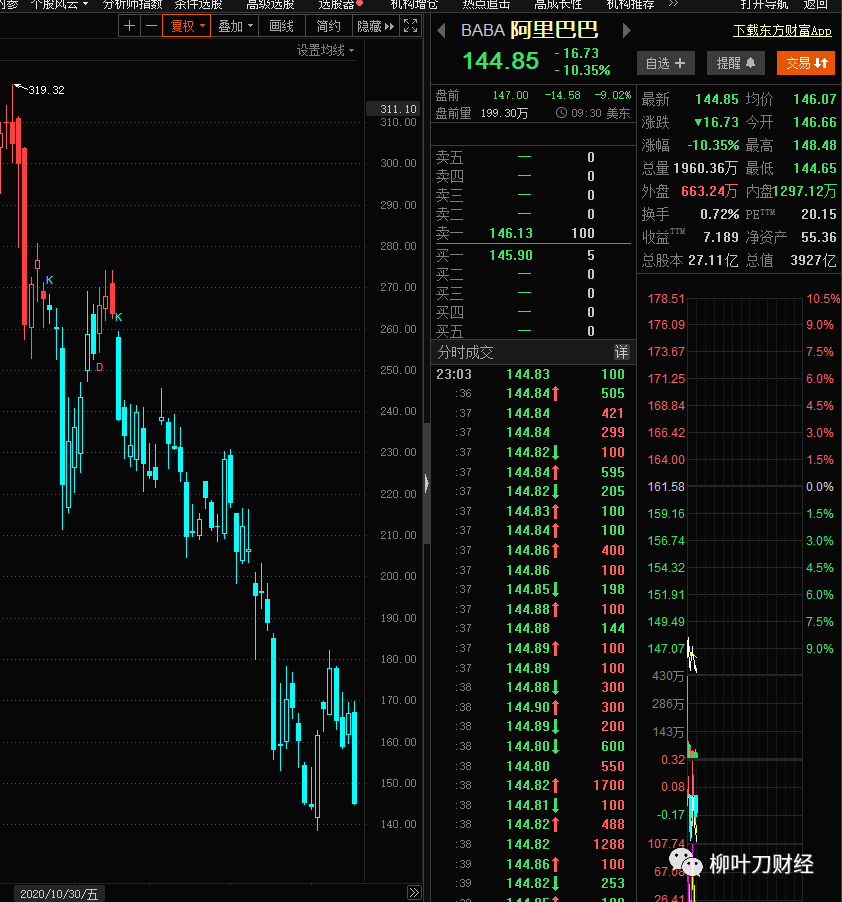Click the 最高 148.48 value

[x=814, y=145]
